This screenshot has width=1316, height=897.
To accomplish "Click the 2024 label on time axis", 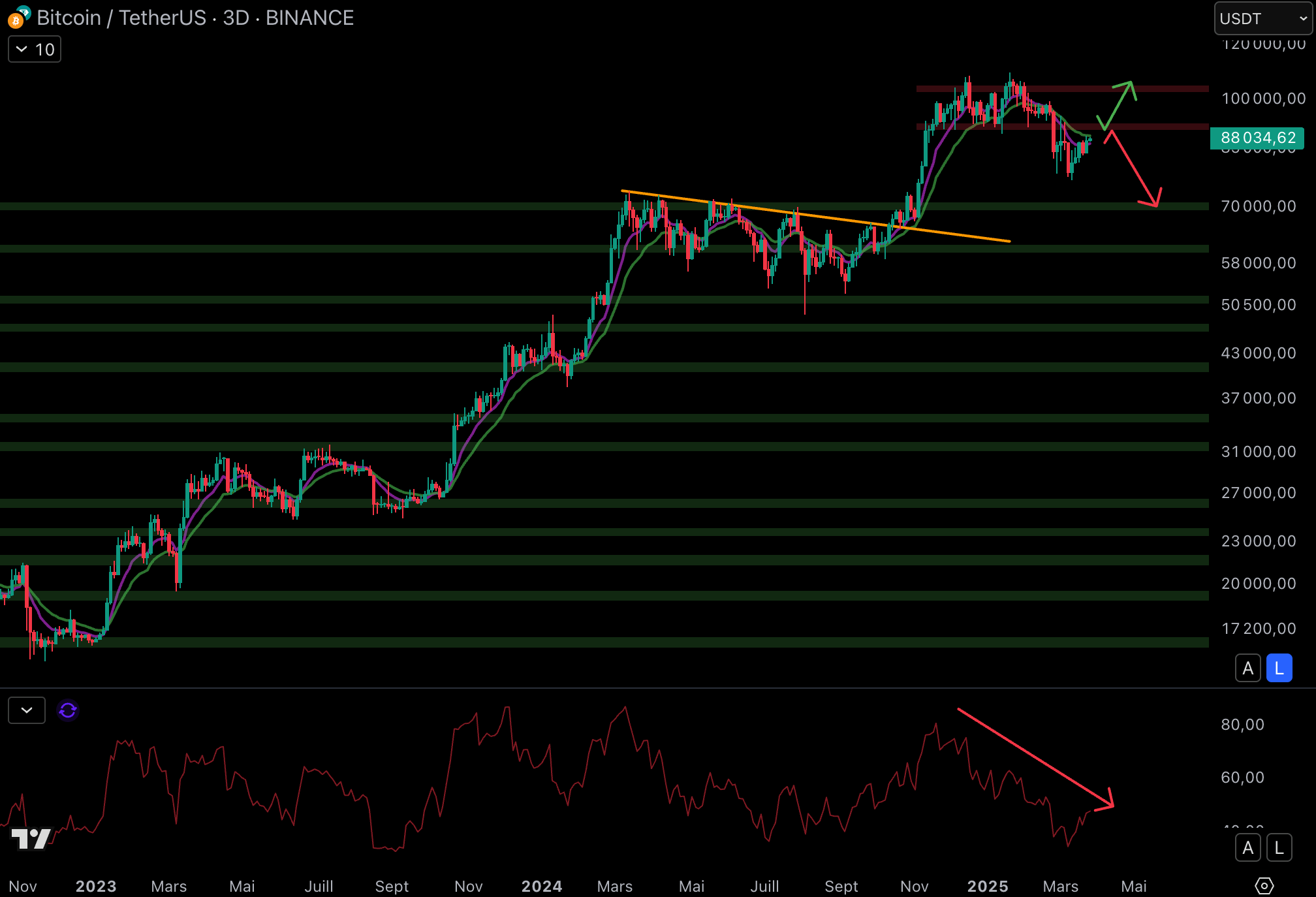I will tap(541, 886).
